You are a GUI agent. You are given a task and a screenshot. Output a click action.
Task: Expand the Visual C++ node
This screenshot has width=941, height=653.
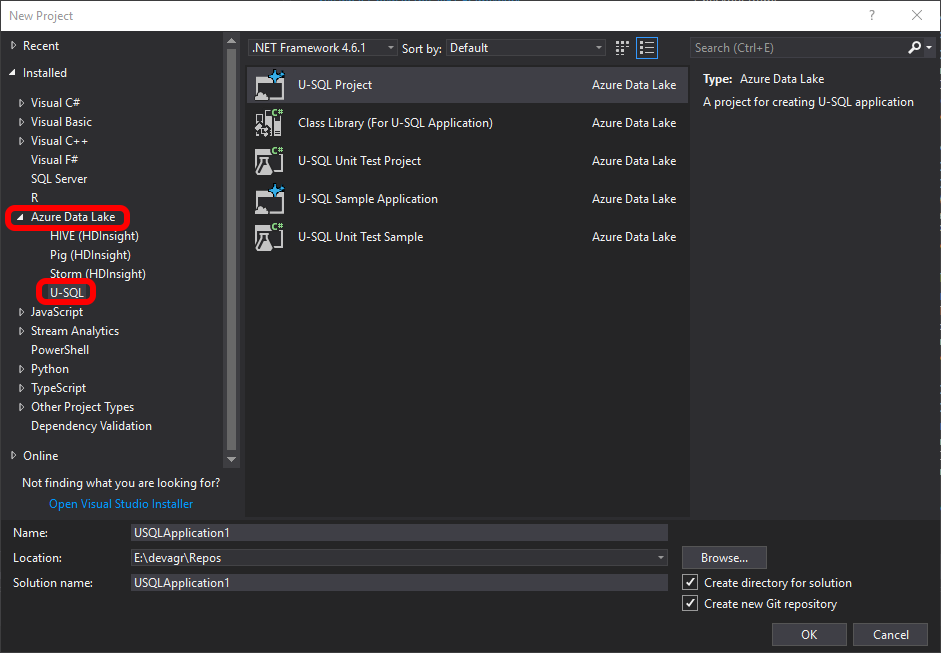22,141
